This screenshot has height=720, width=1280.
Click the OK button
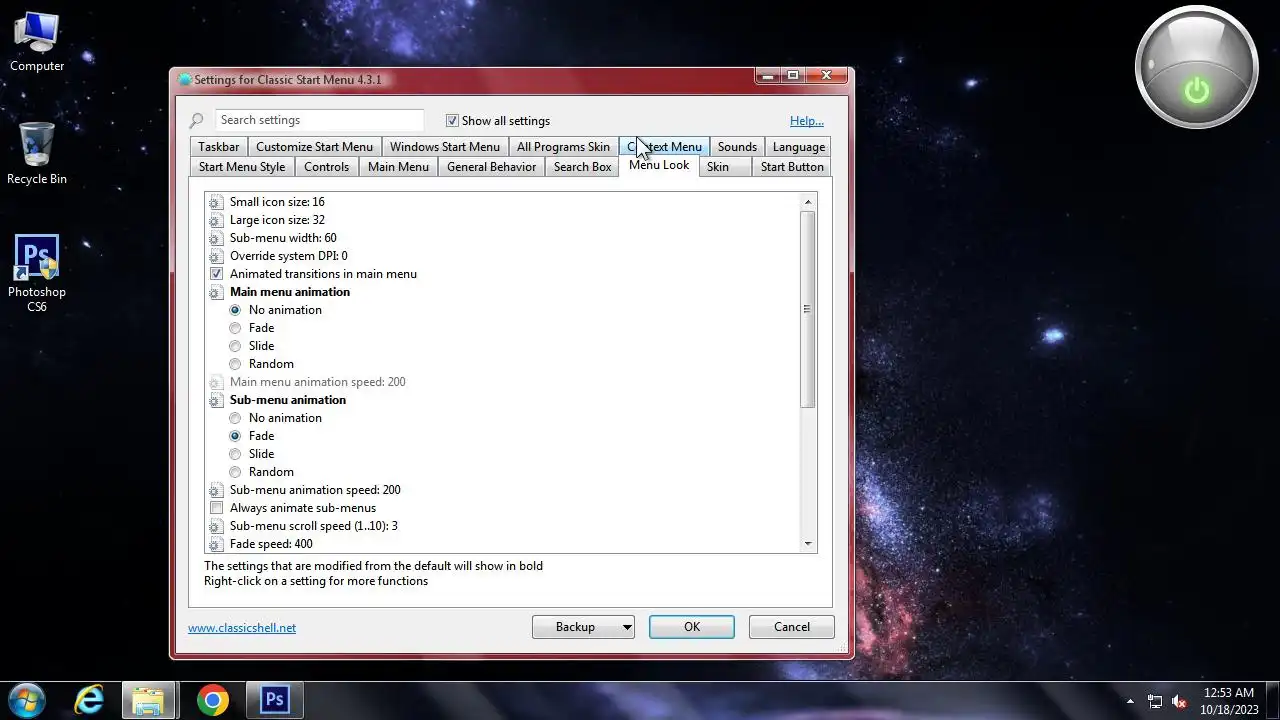click(692, 627)
